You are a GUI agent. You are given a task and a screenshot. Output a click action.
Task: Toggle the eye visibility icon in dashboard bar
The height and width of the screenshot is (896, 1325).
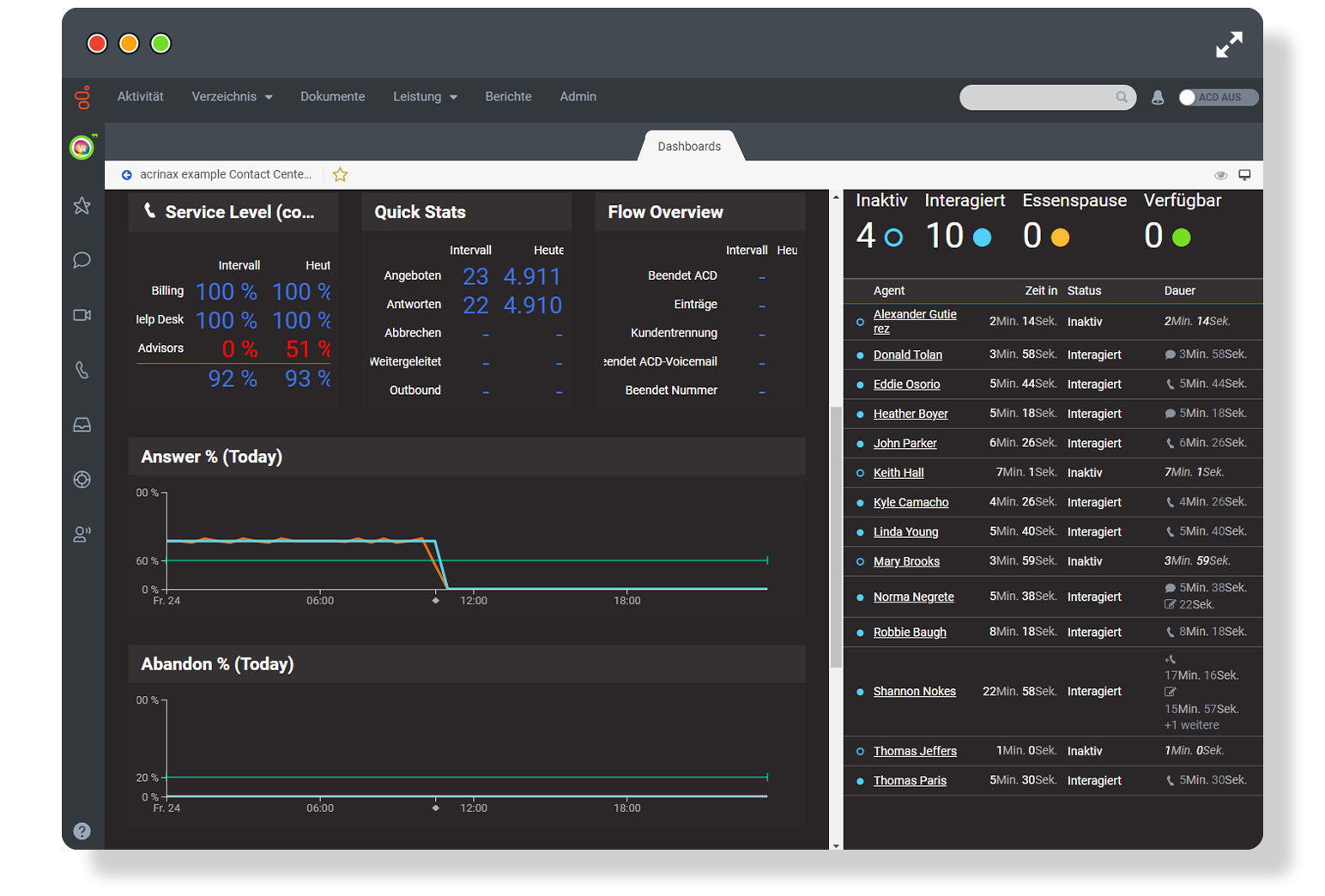point(1222,175)
